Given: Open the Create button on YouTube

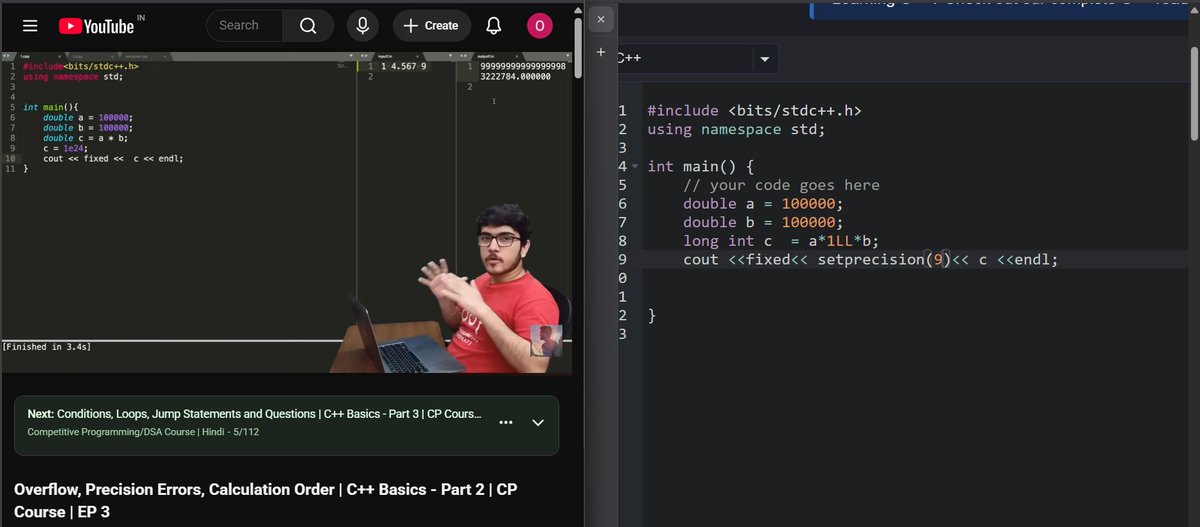Looking at the screenshot, I should [431, 26].
